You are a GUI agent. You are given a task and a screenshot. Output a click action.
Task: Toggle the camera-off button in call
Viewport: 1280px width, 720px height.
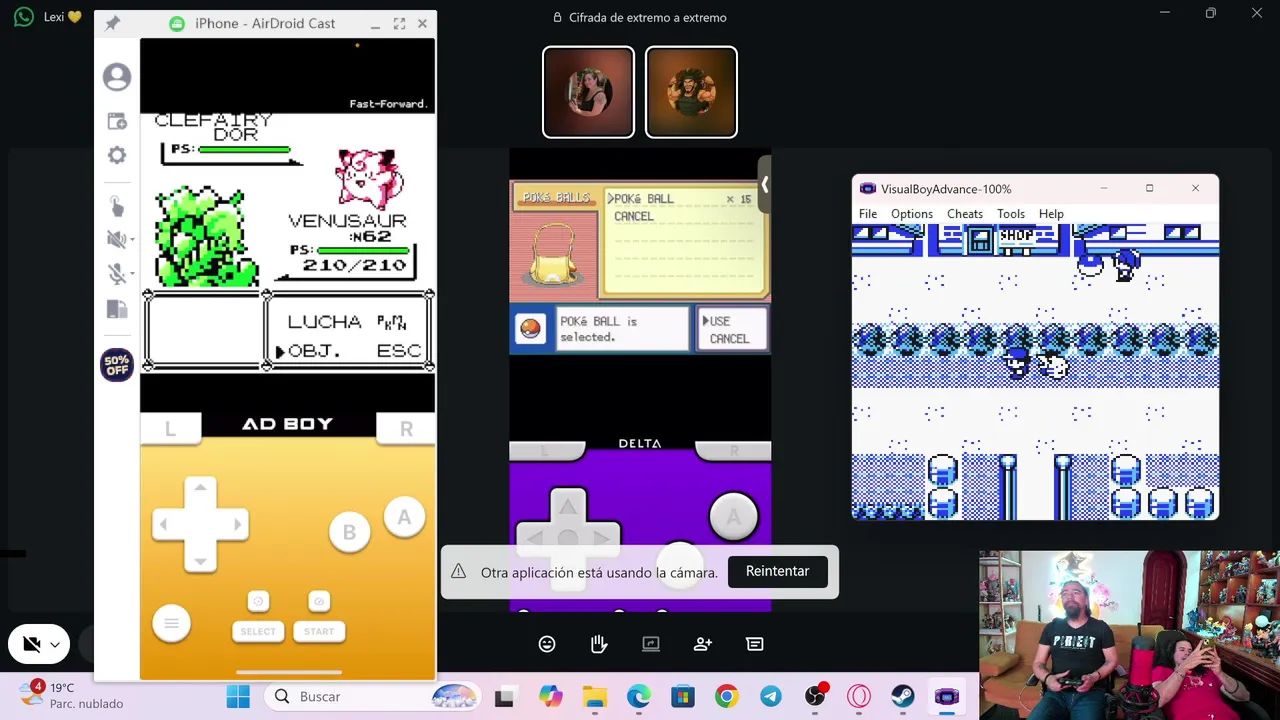(x=31, y=645)
